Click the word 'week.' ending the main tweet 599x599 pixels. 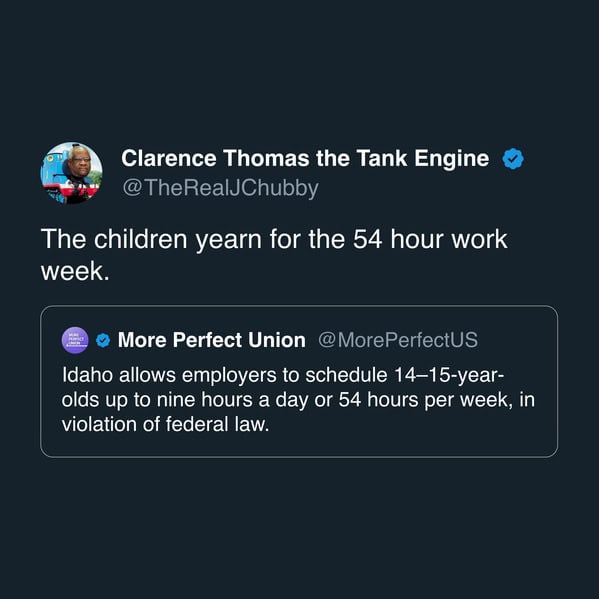coord(75,271)
